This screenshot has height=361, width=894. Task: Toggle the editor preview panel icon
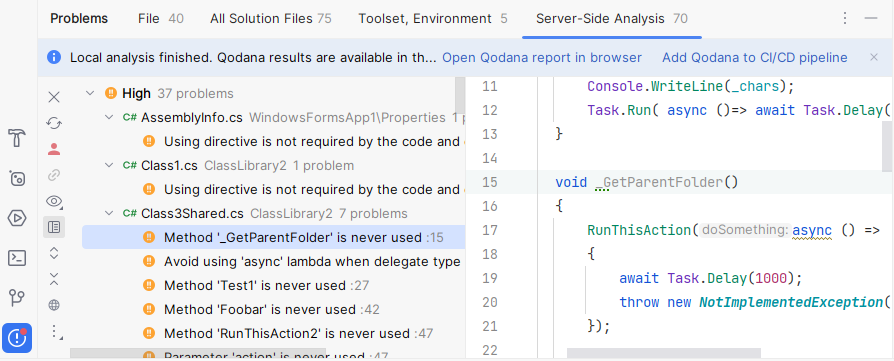pos(54,227)
